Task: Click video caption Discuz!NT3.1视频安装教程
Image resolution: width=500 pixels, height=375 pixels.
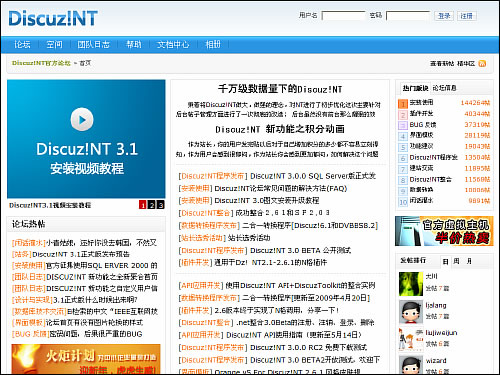Action: point(50,205)
